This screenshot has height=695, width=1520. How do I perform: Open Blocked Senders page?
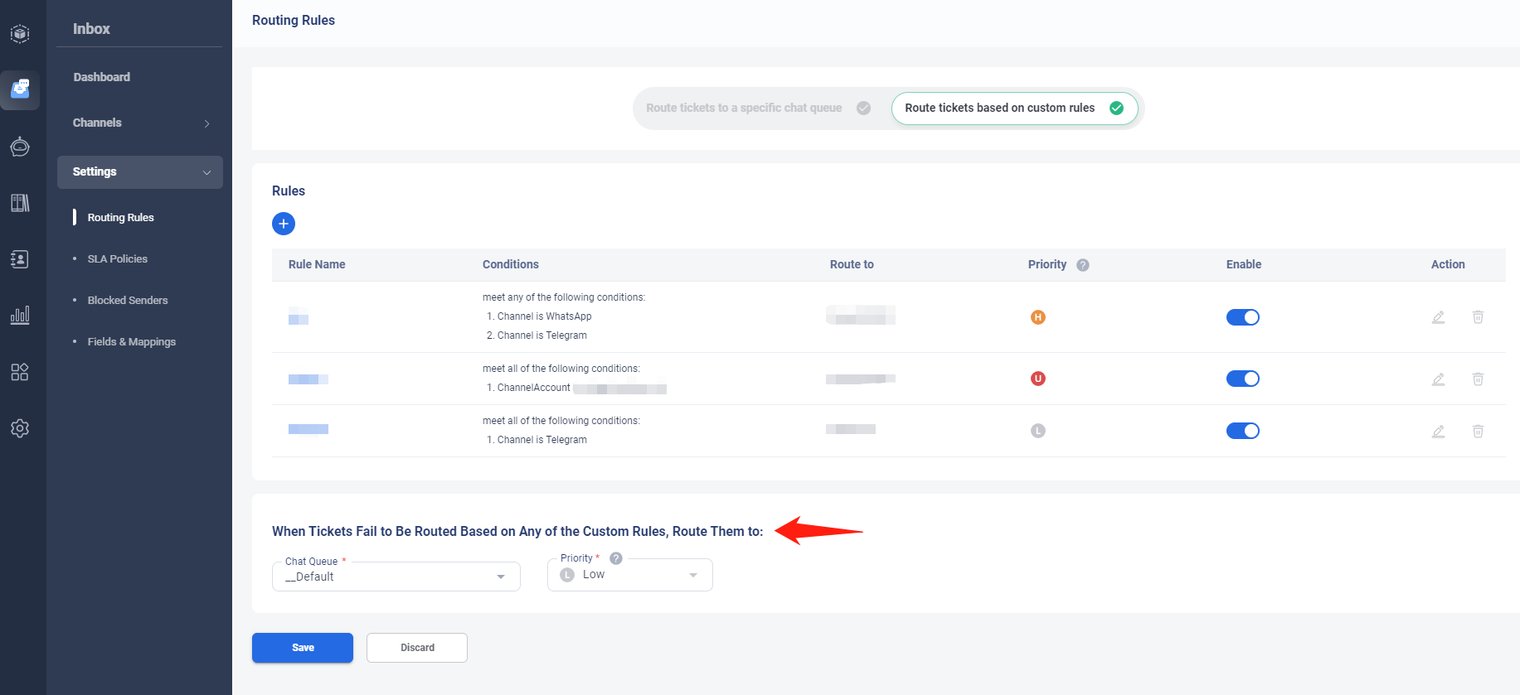click(x=127, y=300)
